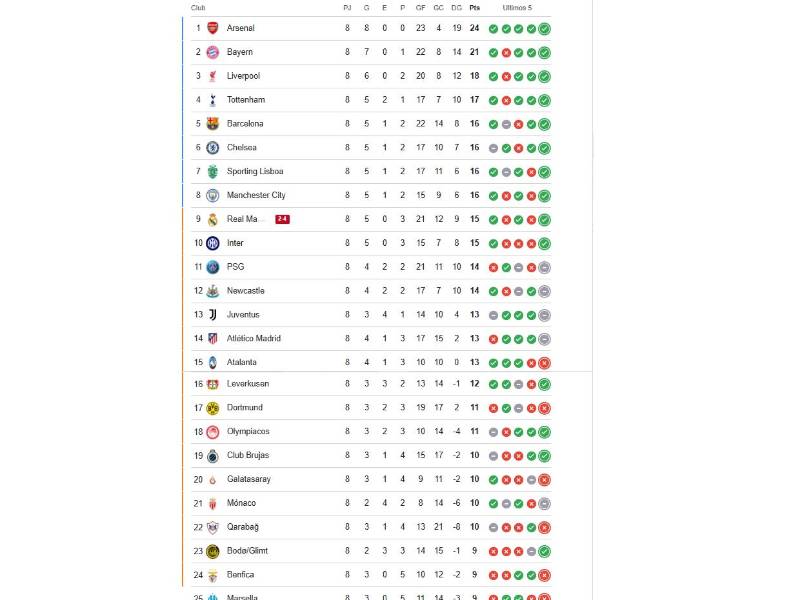
Task: Open the Real Madrid live score badge 2-4
Action: tap(281, 219)
